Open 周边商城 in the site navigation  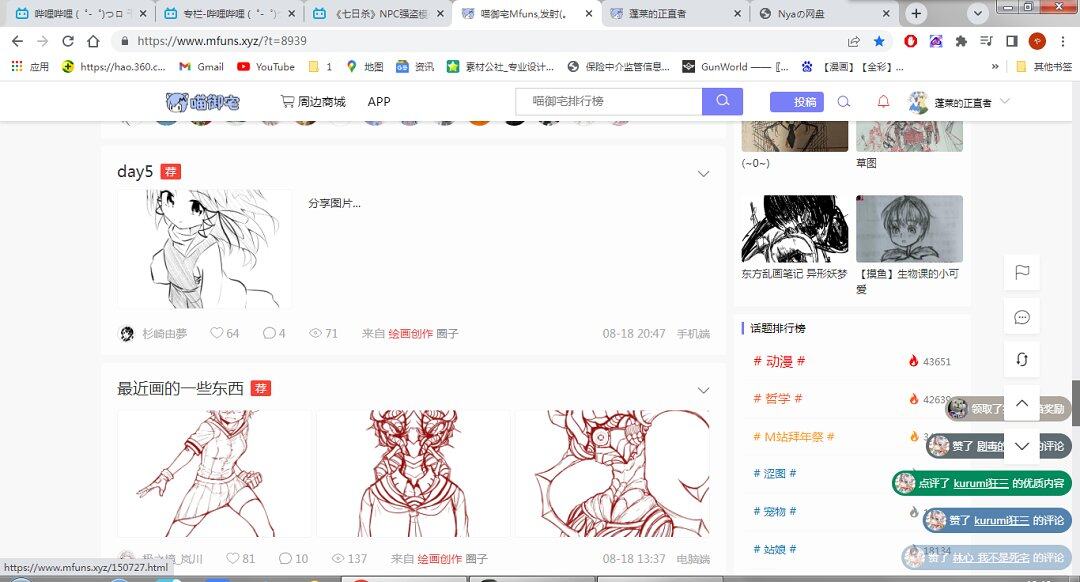[x=313, y=102]
